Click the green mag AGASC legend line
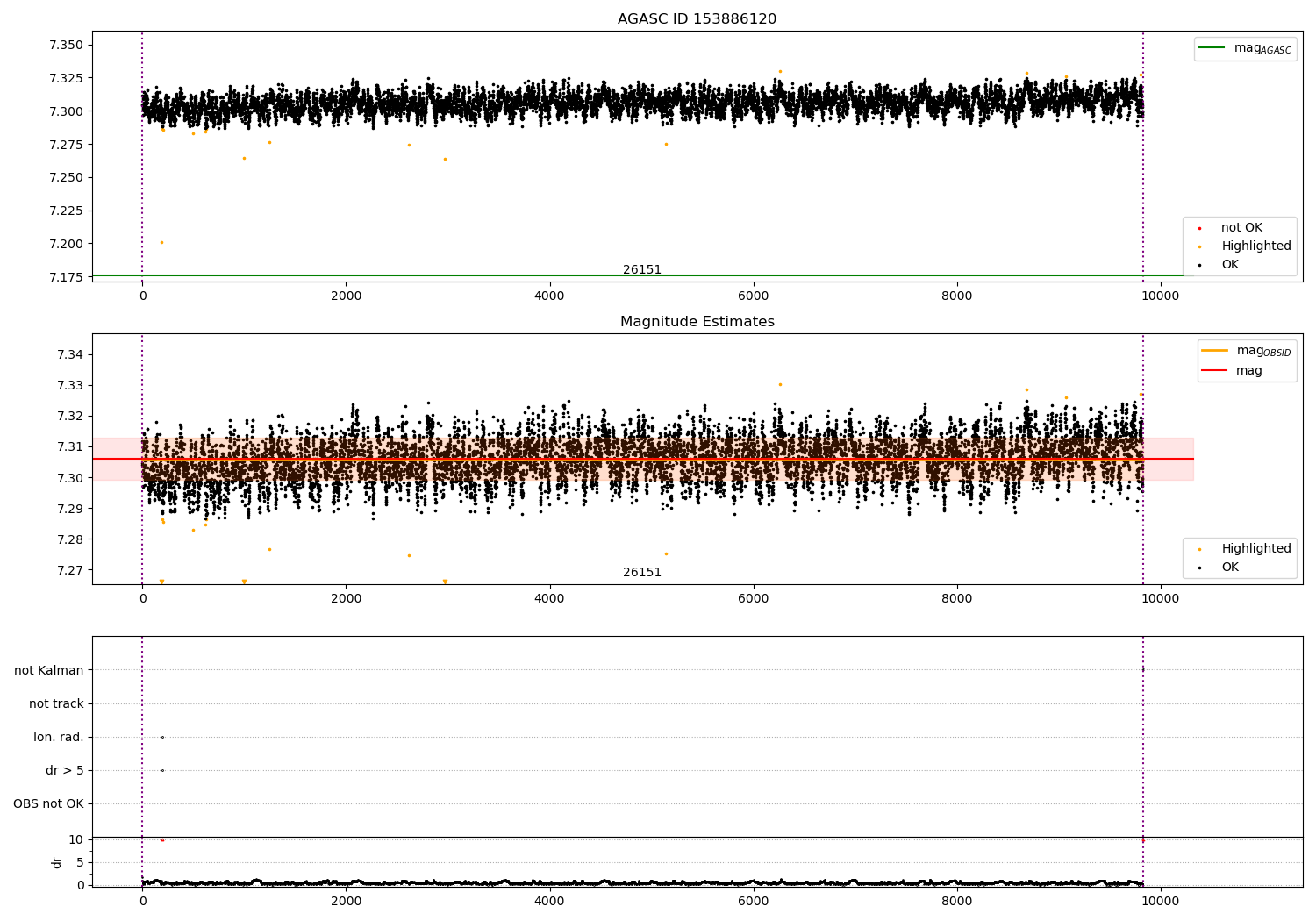 (x=1212, y=48)
